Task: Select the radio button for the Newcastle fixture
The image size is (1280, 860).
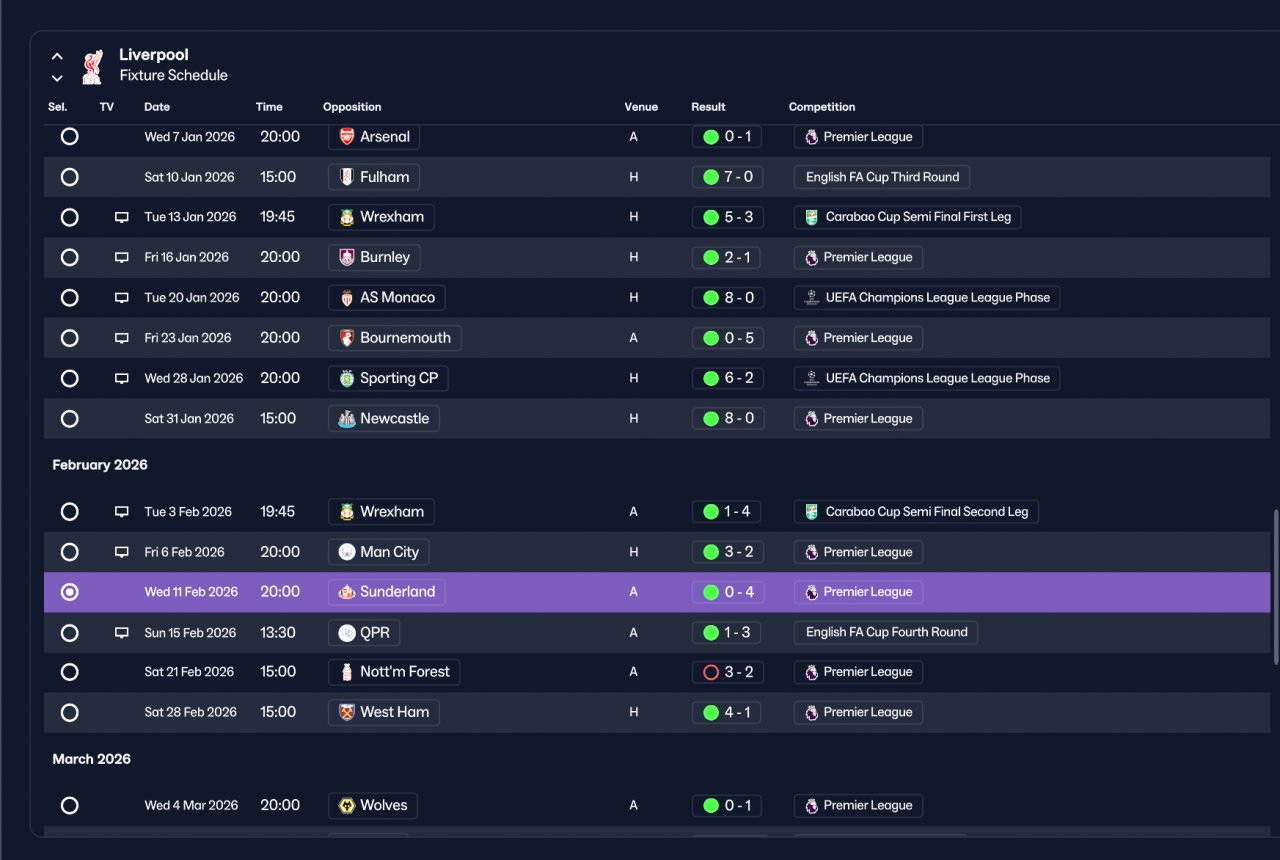Action: [x=69, y=419]
